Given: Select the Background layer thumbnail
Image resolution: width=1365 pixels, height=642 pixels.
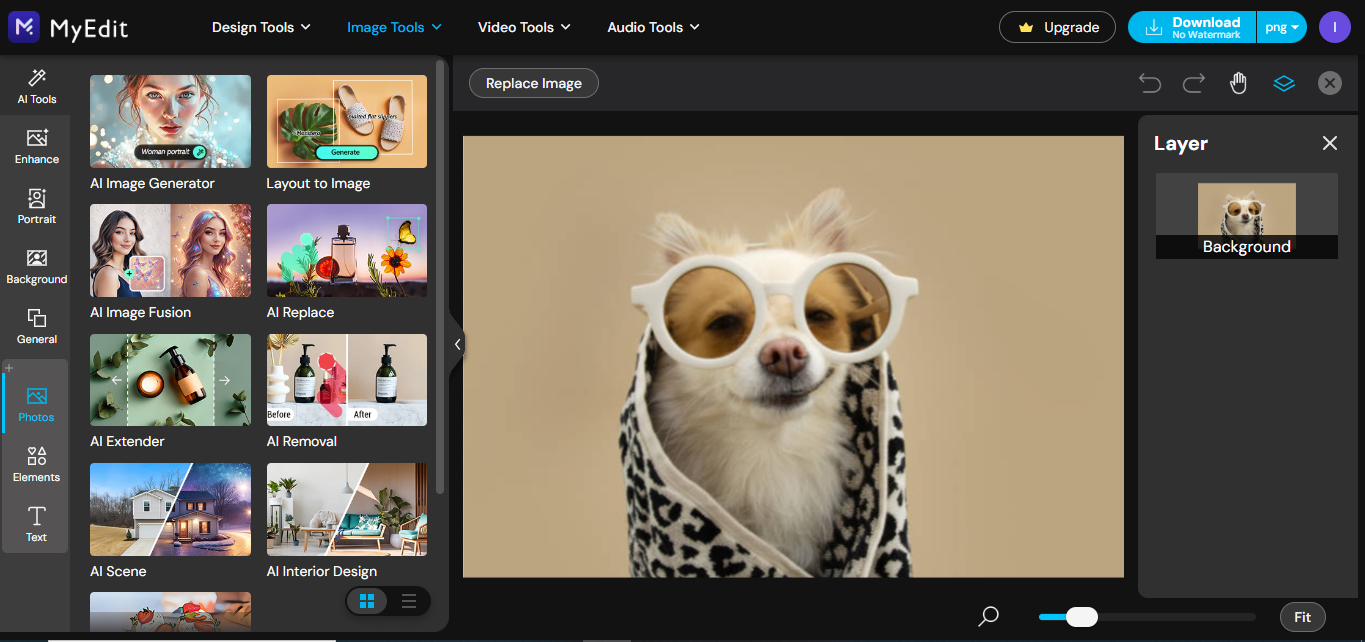Looking at the screenshot, I should 1246,216.
